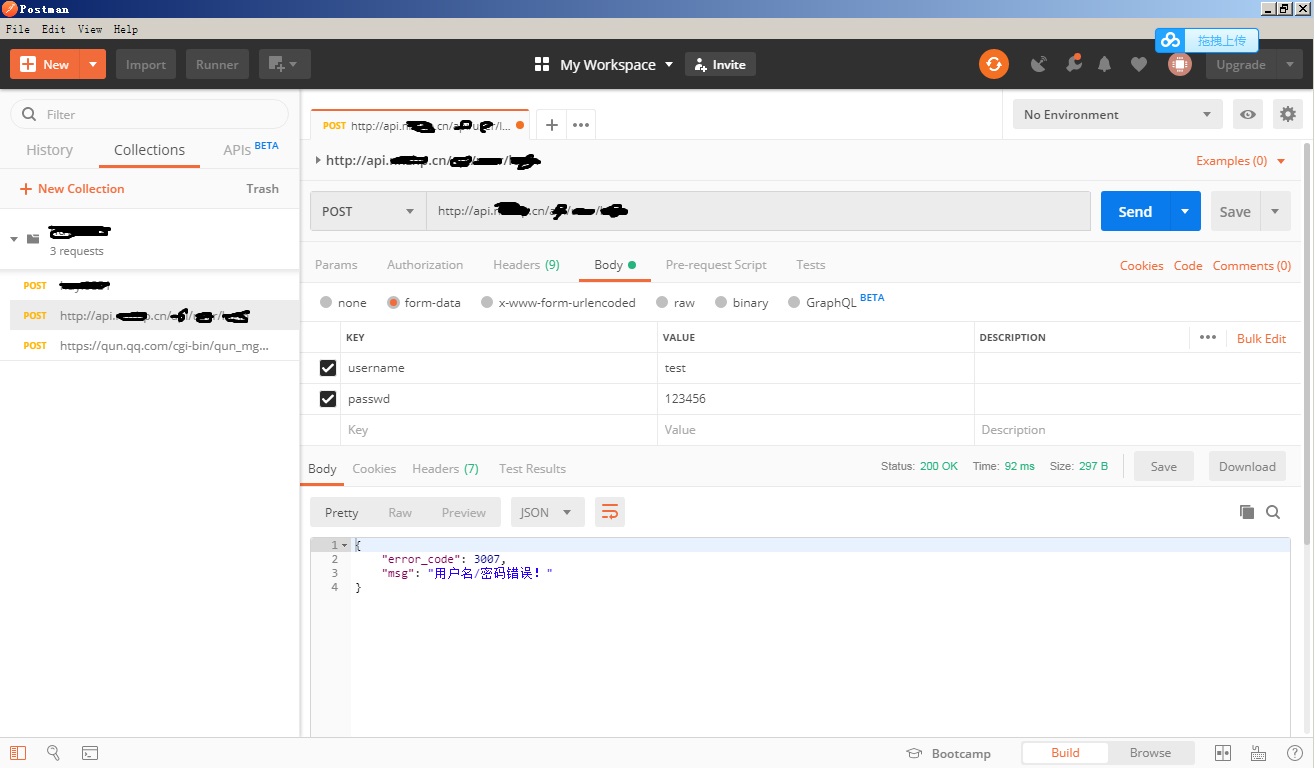Switch to Browse mode
Screen dimensions: 1315x768
click(1150, 753)
